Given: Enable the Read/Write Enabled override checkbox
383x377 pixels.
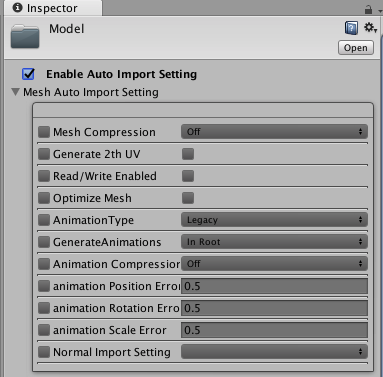Looking at the screenshot, I should (x=44, y=176).
